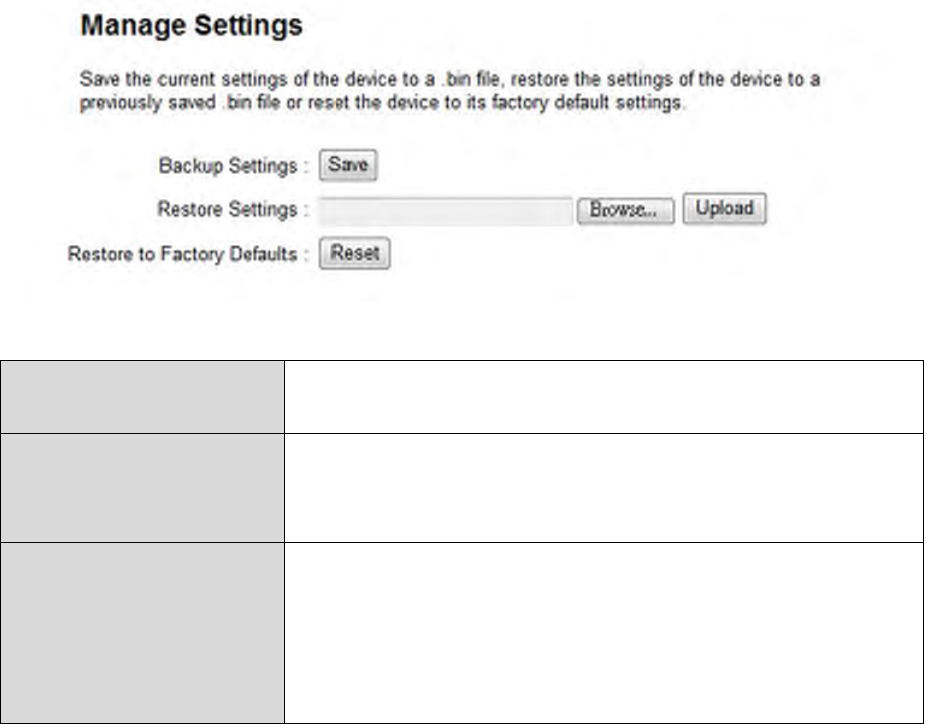
Task: Click the Restore Settings file path field
Action: [x=445, y=211]
